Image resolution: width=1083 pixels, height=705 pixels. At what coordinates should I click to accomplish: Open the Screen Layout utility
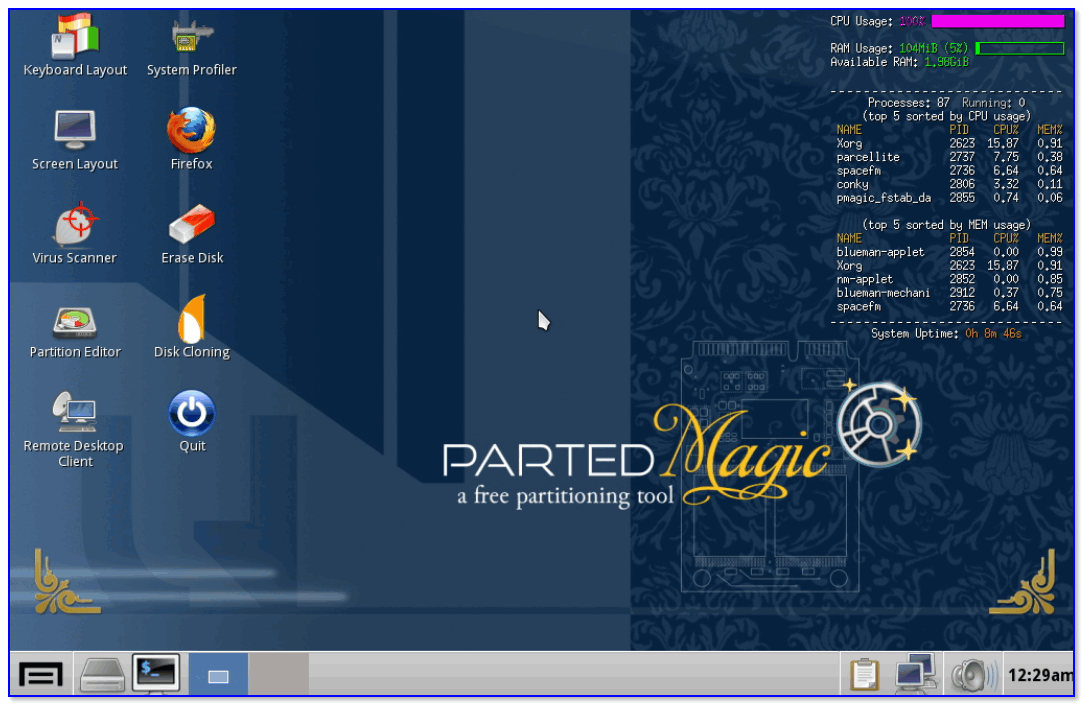click(x=75, y=130)
